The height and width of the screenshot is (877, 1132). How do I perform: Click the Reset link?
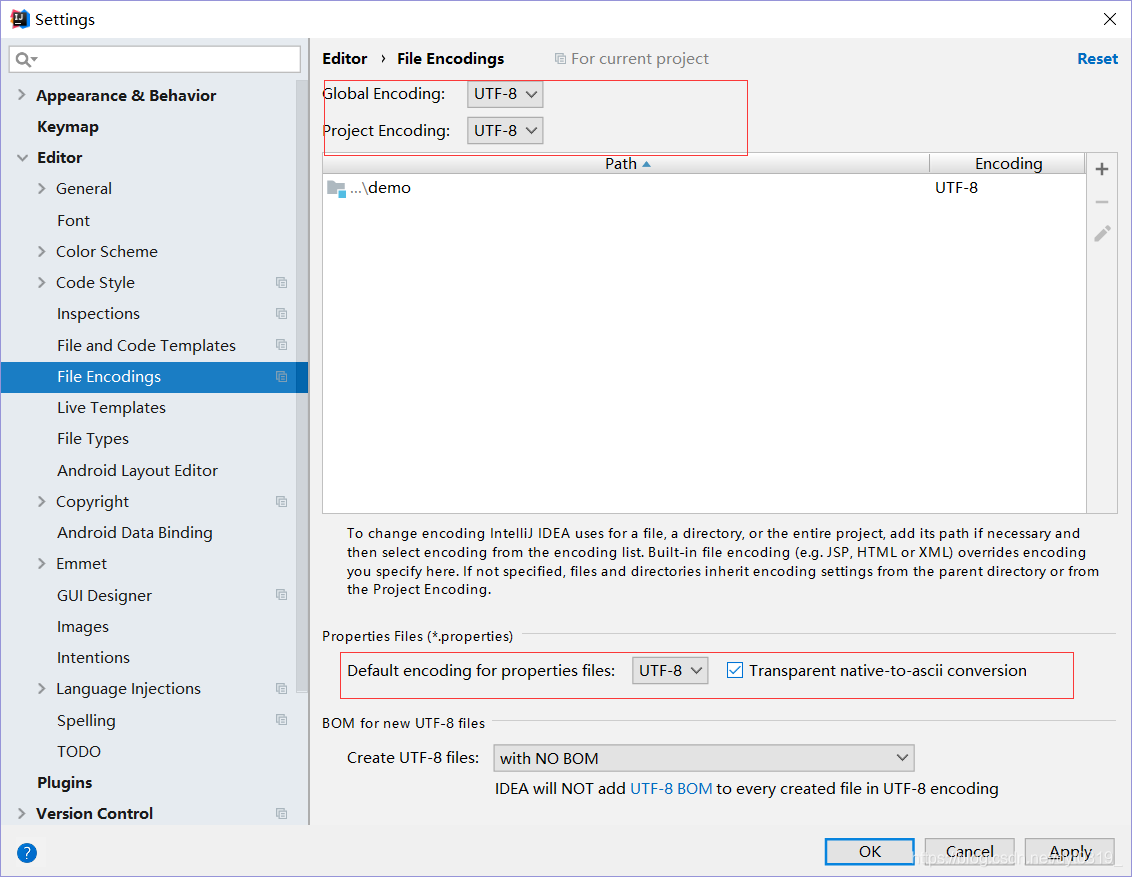click(1097, 58)
